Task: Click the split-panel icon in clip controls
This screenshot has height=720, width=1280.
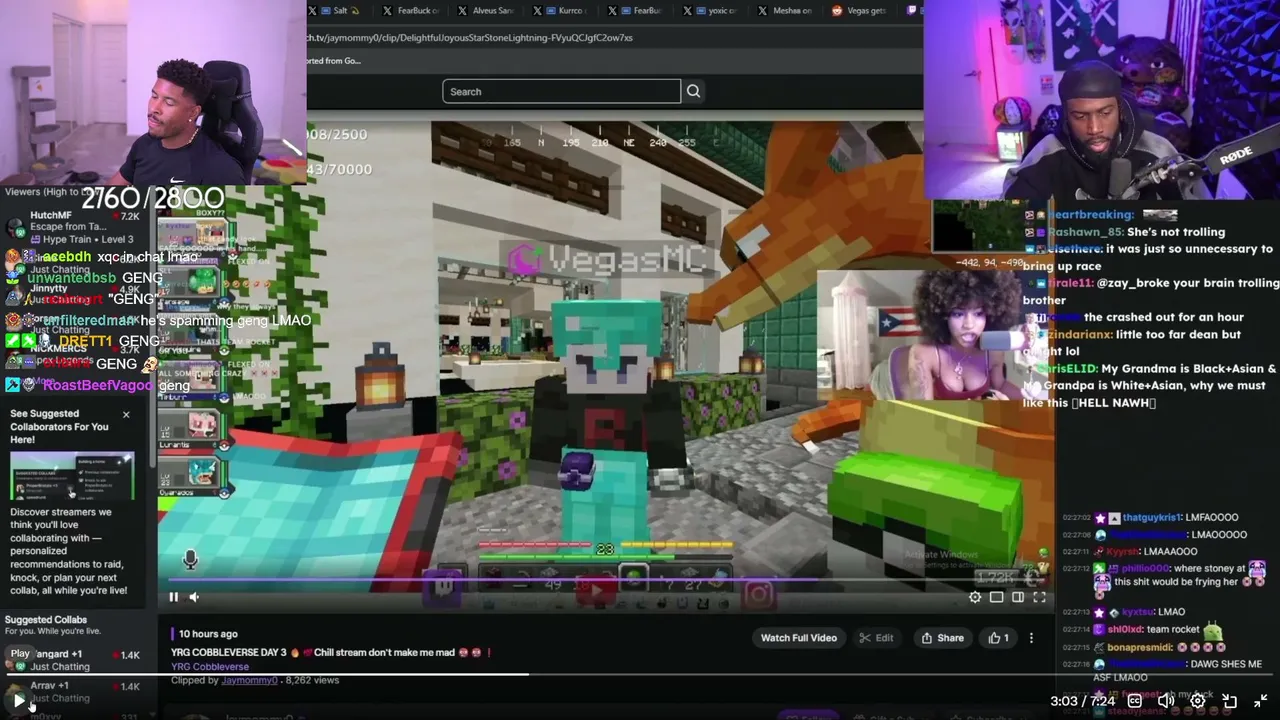Action: click(x=1018, y=597)
